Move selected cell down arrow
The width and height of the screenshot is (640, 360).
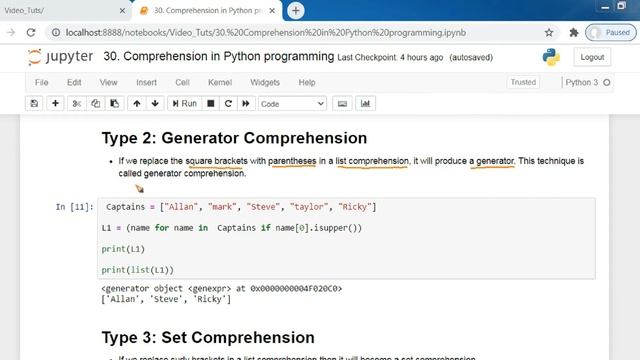[x=155, y=104]
